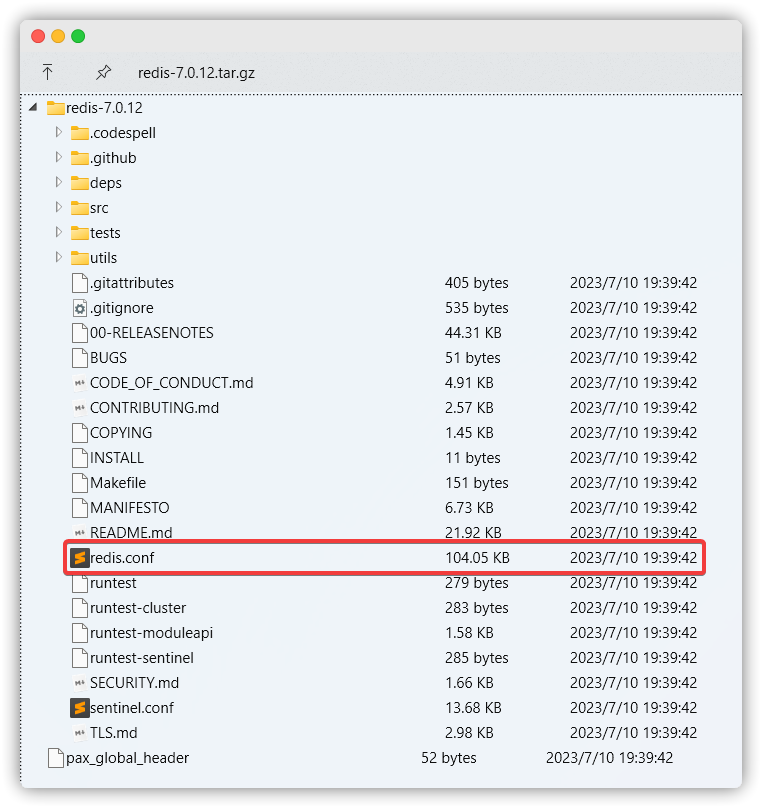Click the INSTALL file icon
762x808 pixels.
[x=80, y=458]
